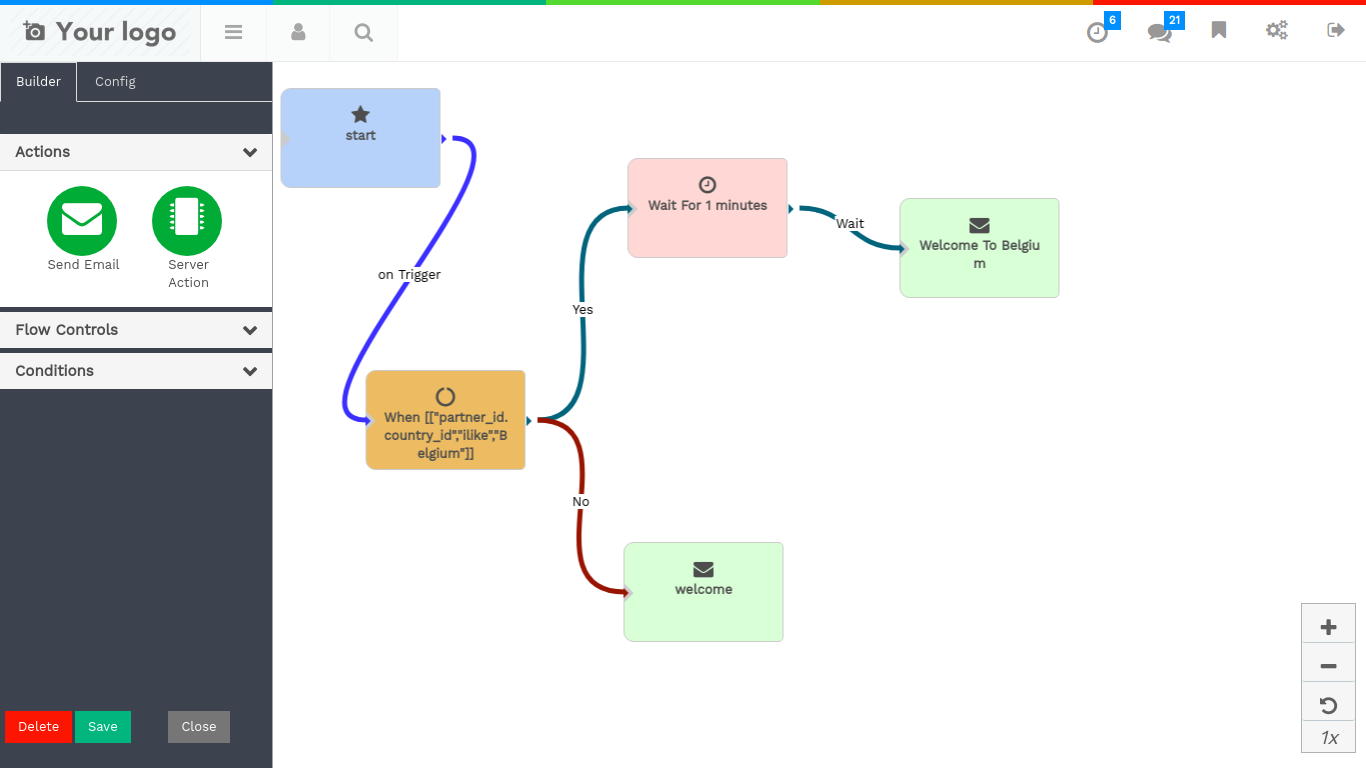
Task: Reset canvas zoom with the undo arrow
Action: pos(1328,706)
